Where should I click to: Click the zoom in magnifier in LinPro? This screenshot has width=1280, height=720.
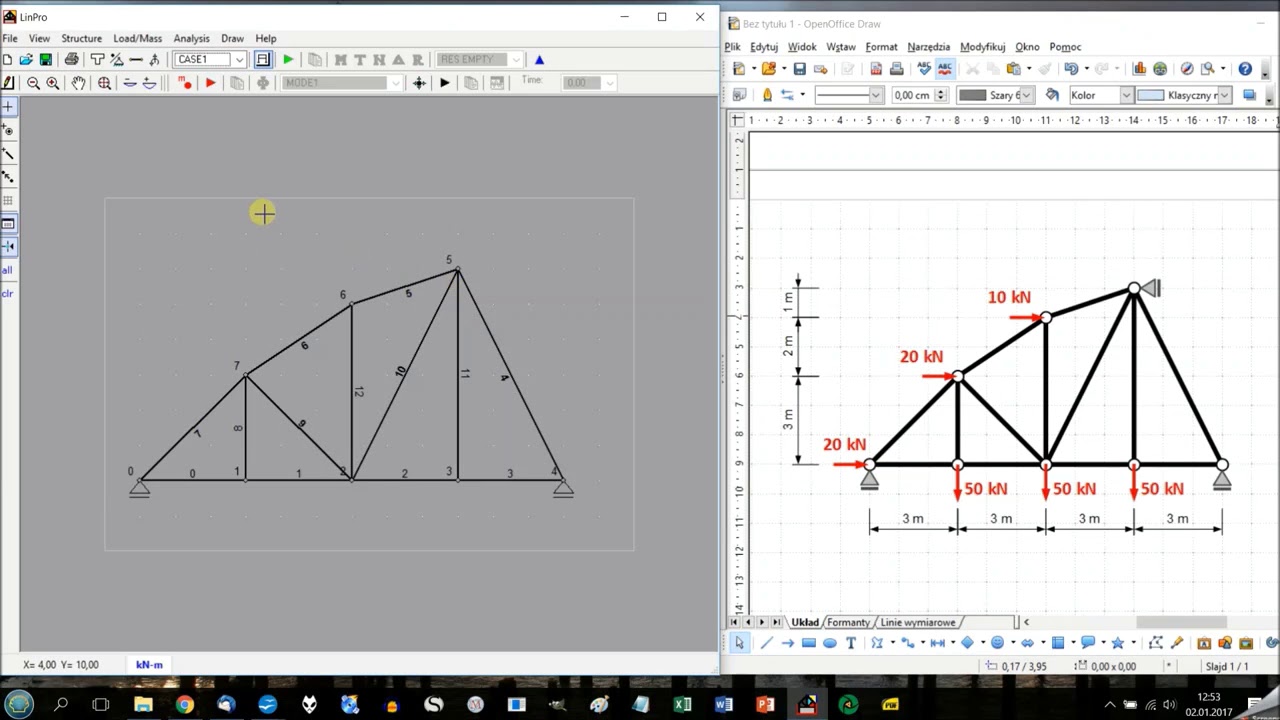pos(53,84)
